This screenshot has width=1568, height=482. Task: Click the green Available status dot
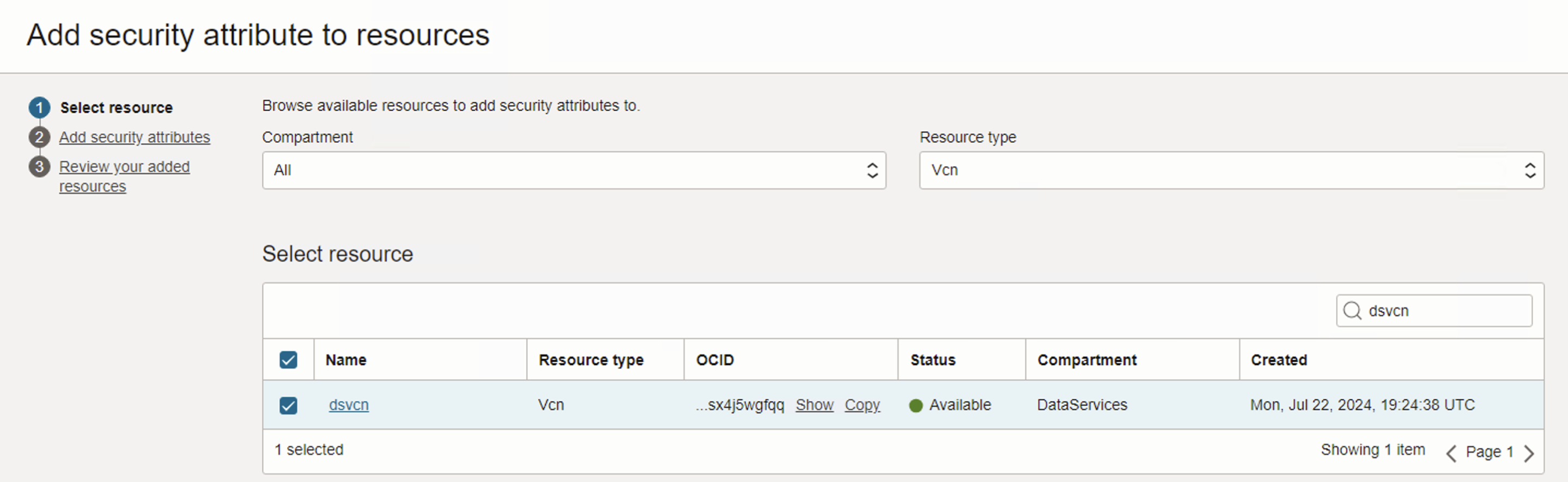915,406
